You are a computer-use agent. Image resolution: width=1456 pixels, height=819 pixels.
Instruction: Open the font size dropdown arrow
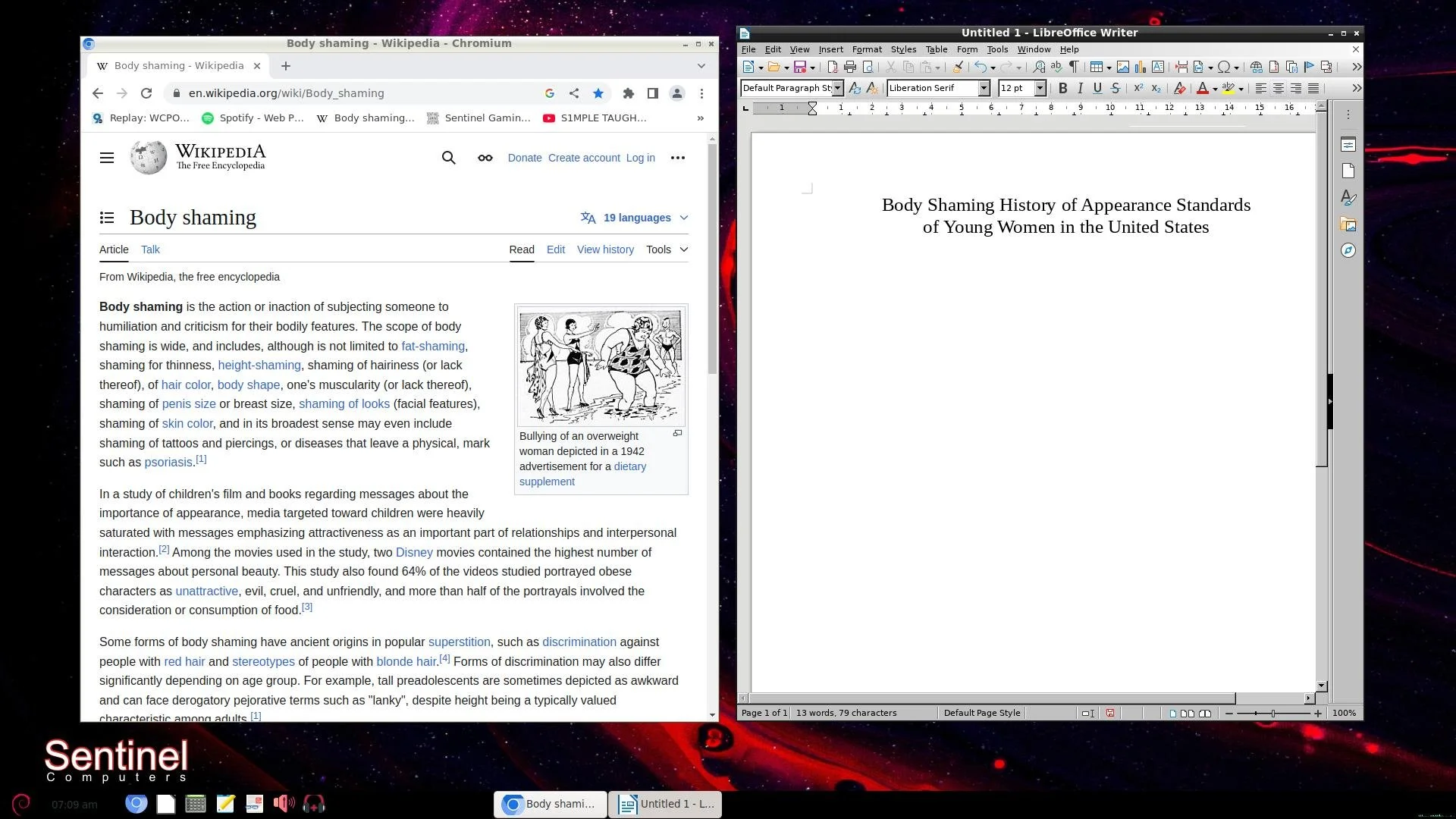(x=1040, y=89)
